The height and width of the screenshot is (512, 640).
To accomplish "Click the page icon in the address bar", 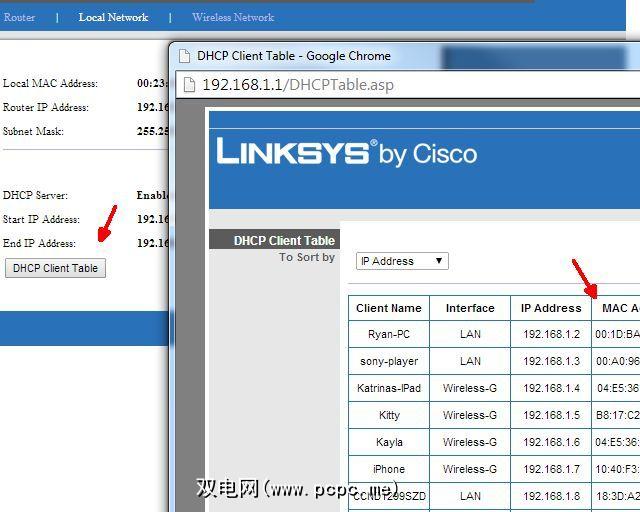I will point(189,85).
